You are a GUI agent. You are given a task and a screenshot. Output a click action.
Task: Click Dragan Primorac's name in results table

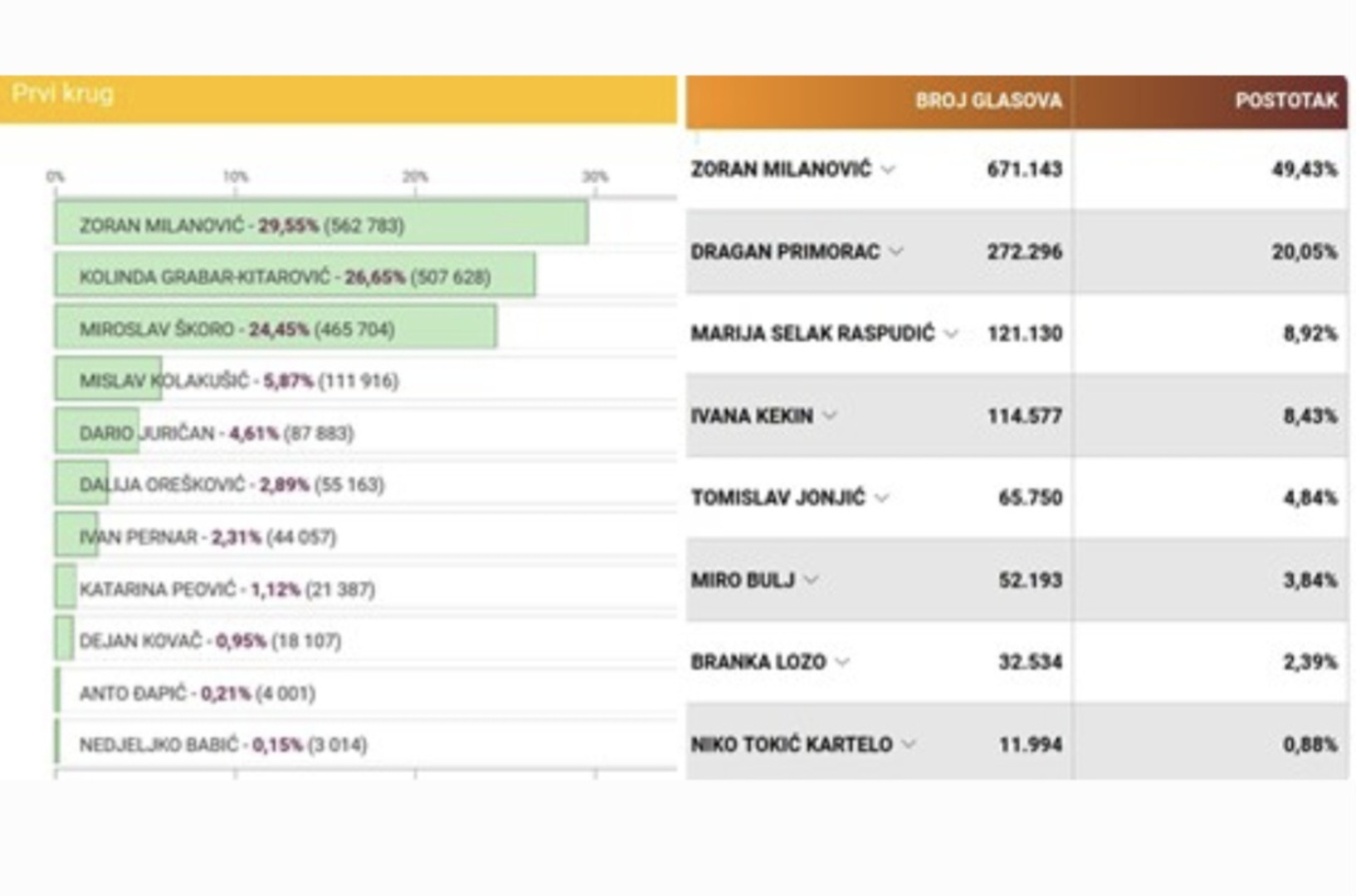(x=784, y=251)
